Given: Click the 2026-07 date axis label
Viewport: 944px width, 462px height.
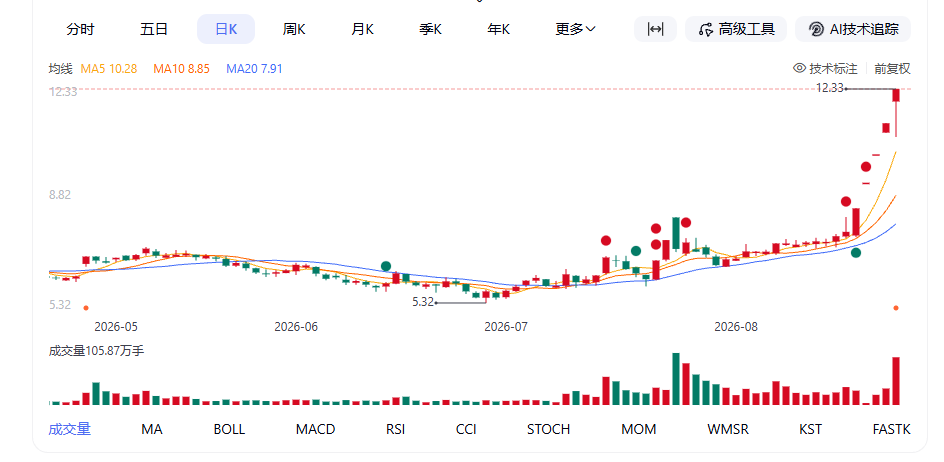Looking at the screenshot, I should click(x=506, y=327).
